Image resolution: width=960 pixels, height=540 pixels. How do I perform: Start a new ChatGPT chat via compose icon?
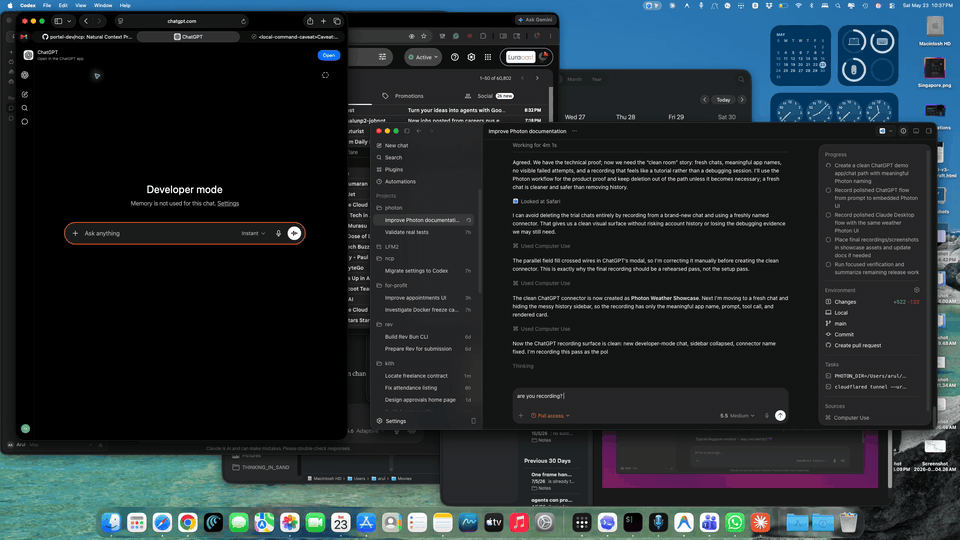25,95
